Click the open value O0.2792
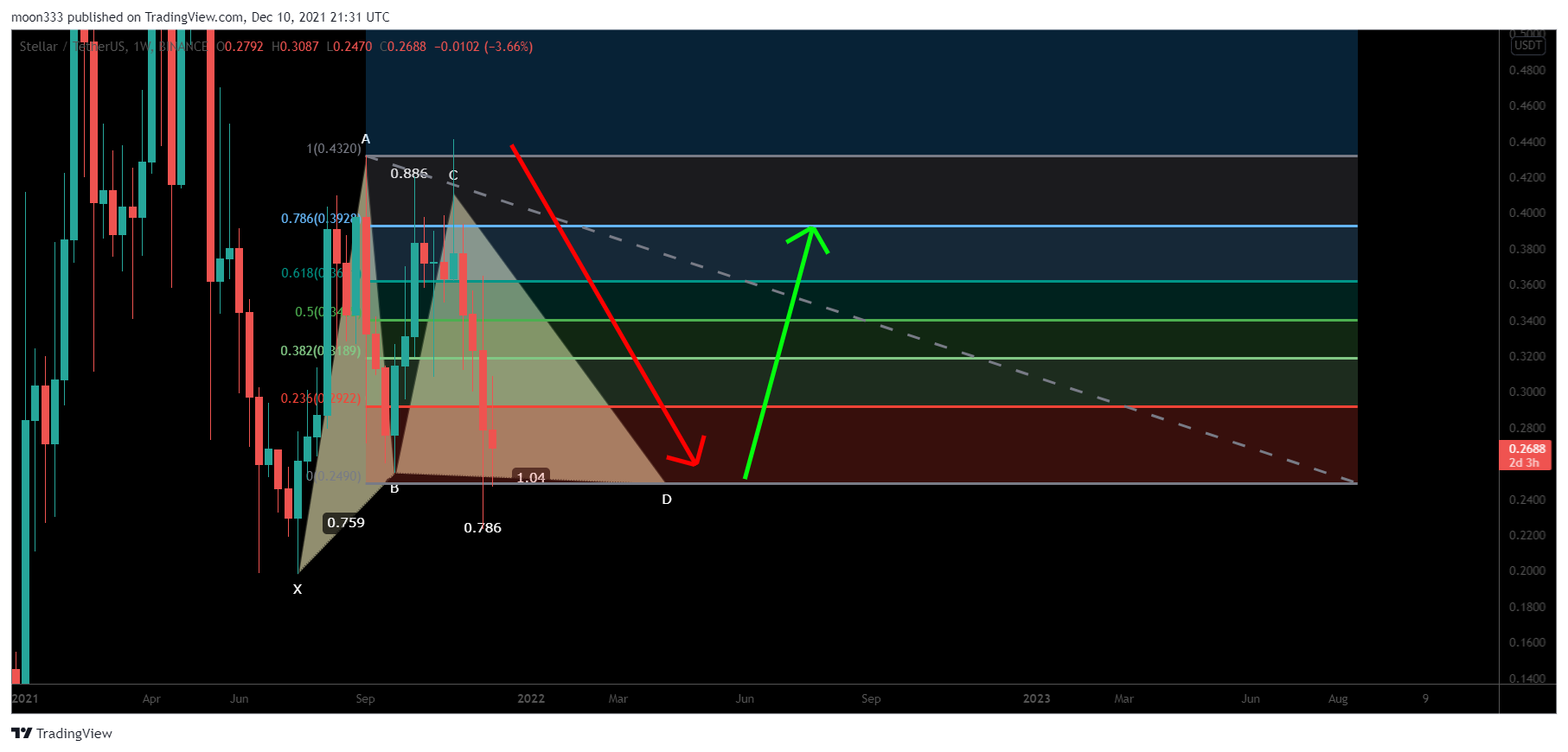 coord(240,47)
